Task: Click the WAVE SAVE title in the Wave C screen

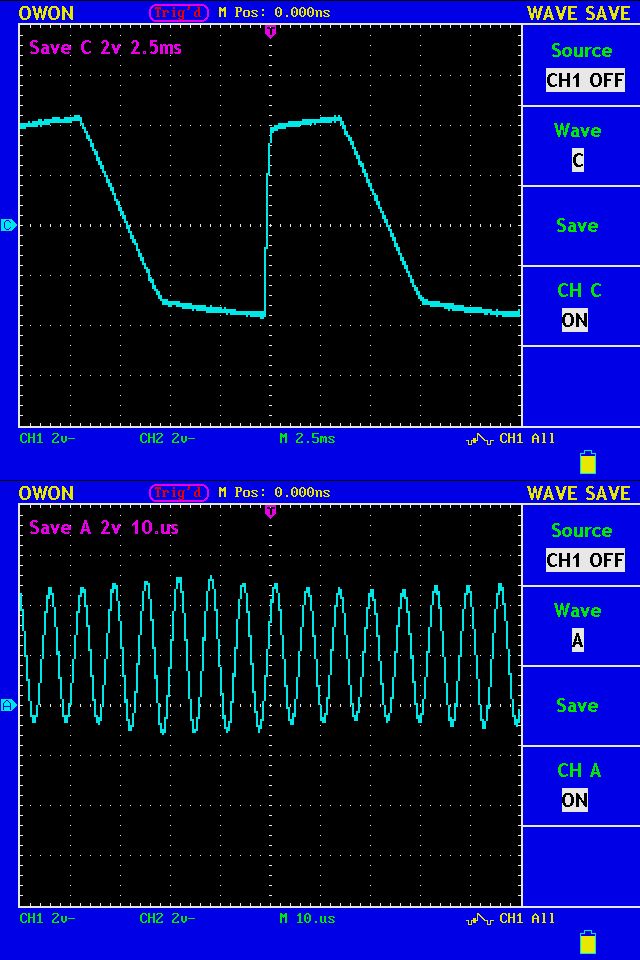Action: coord(579,13)
